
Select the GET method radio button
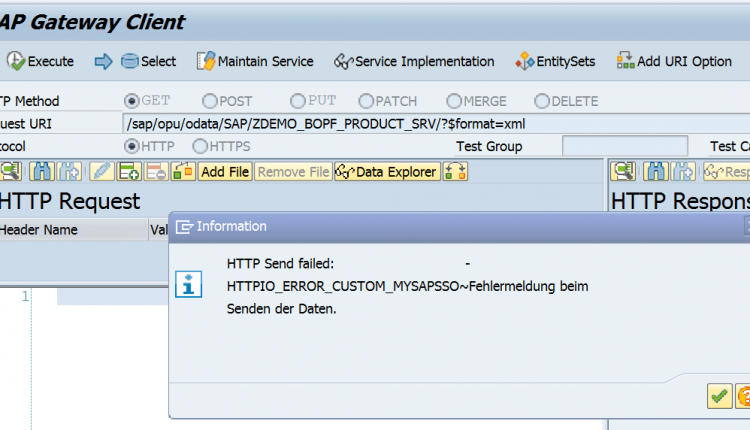point(132,101)
